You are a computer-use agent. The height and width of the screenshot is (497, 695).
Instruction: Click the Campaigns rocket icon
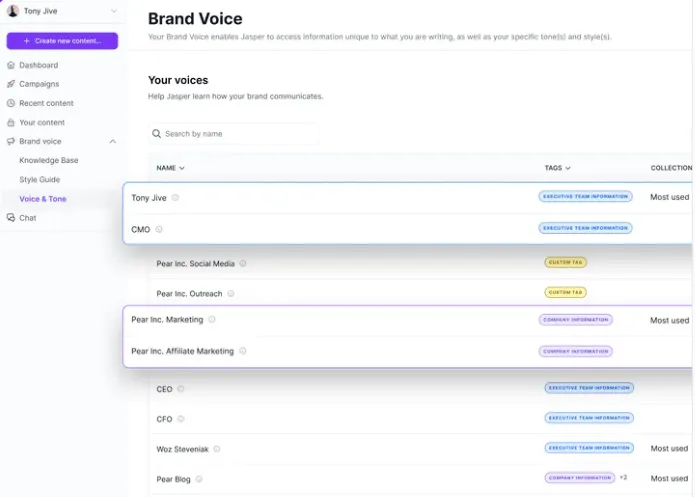11,84
